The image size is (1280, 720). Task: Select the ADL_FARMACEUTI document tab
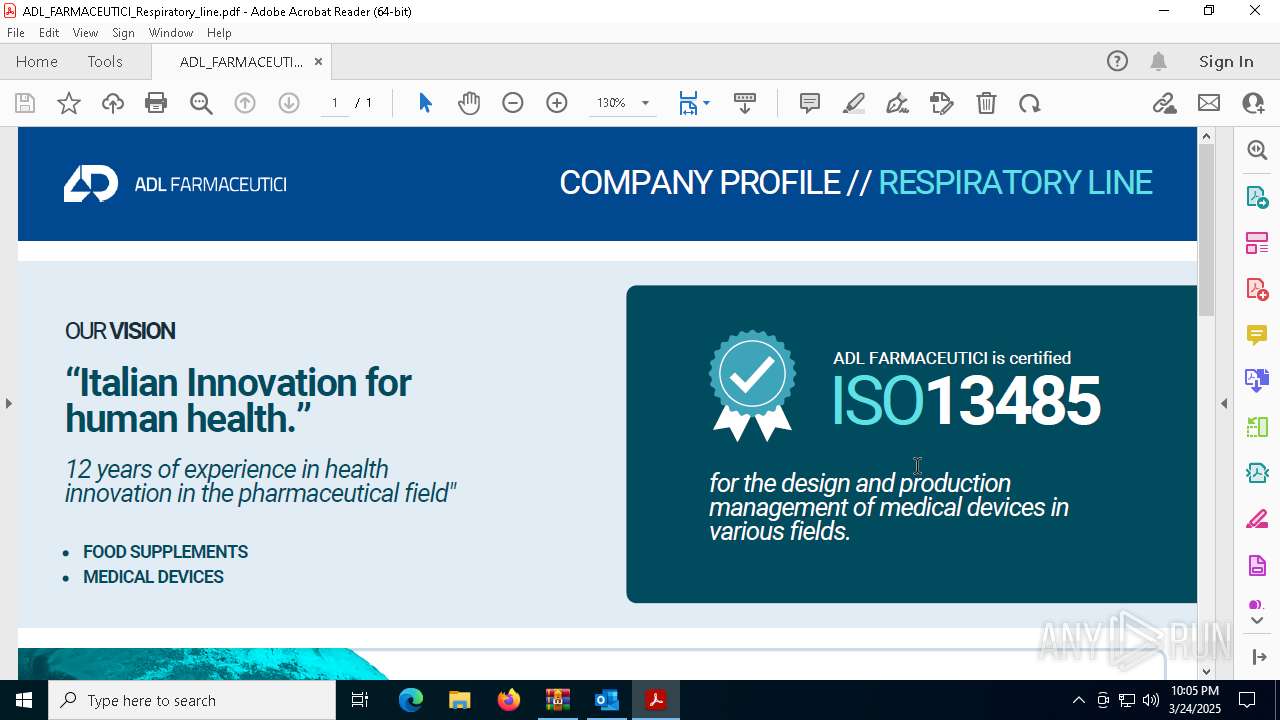[241, 61]
